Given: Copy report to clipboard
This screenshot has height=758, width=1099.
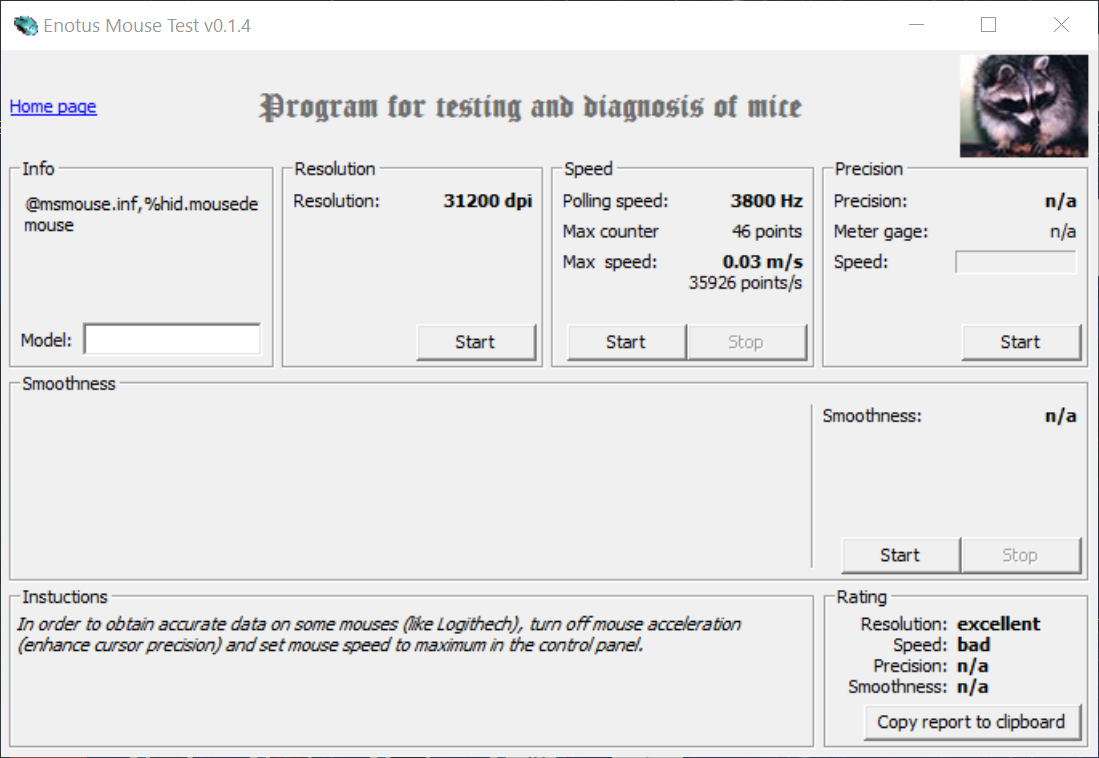Looking at the screenshot, I should (971, 722).
